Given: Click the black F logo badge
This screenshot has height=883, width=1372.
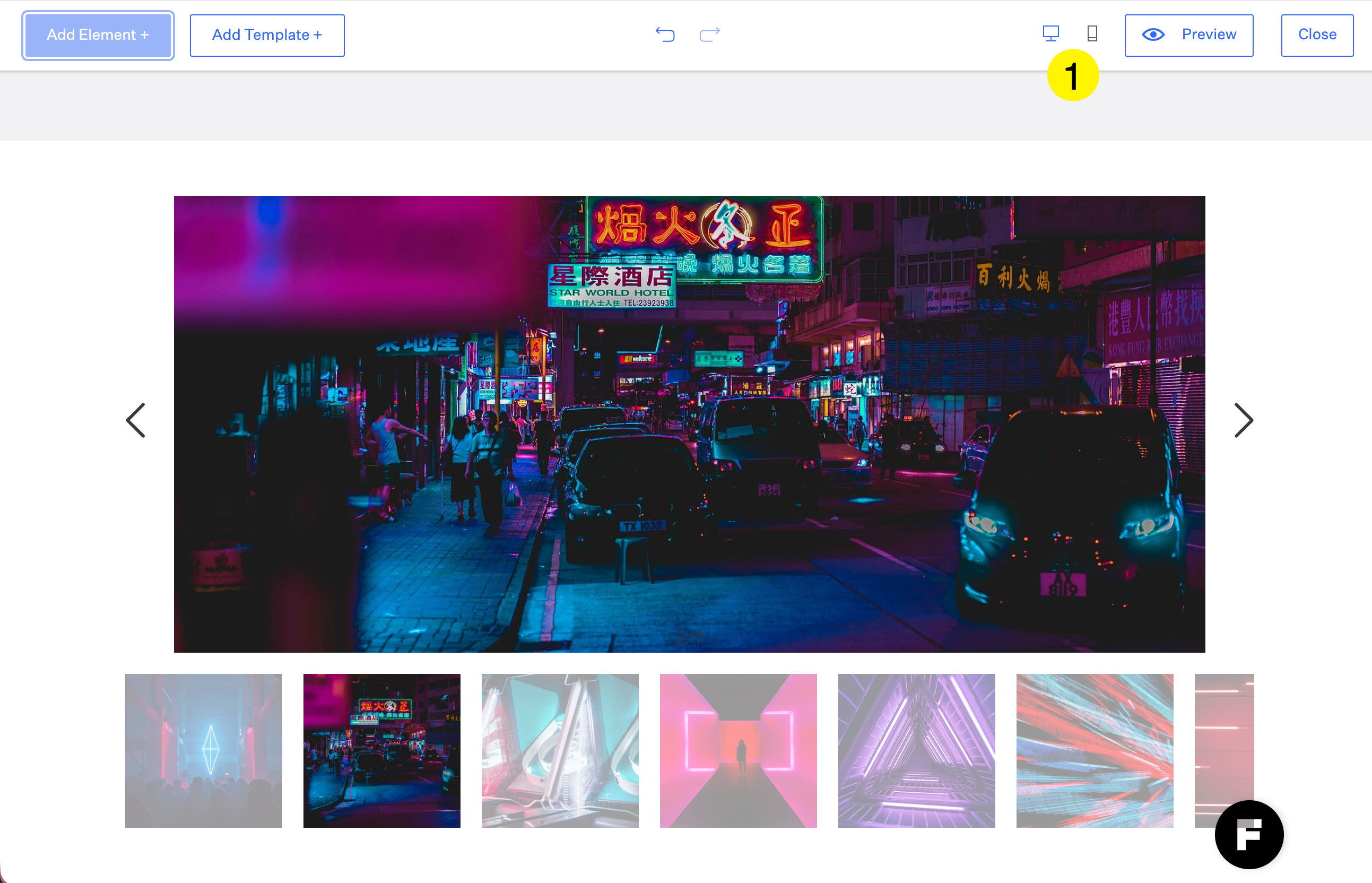Looking at the screenshot, I should pos(1249,834).
